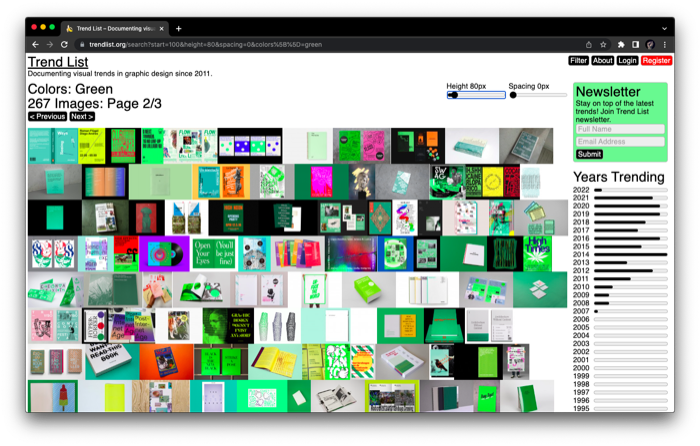Image resolution: width=700 pixels, height=446 pixels.
Task: Open the purple vinyl record thumbnail
Action: click(x=164, y=254)
